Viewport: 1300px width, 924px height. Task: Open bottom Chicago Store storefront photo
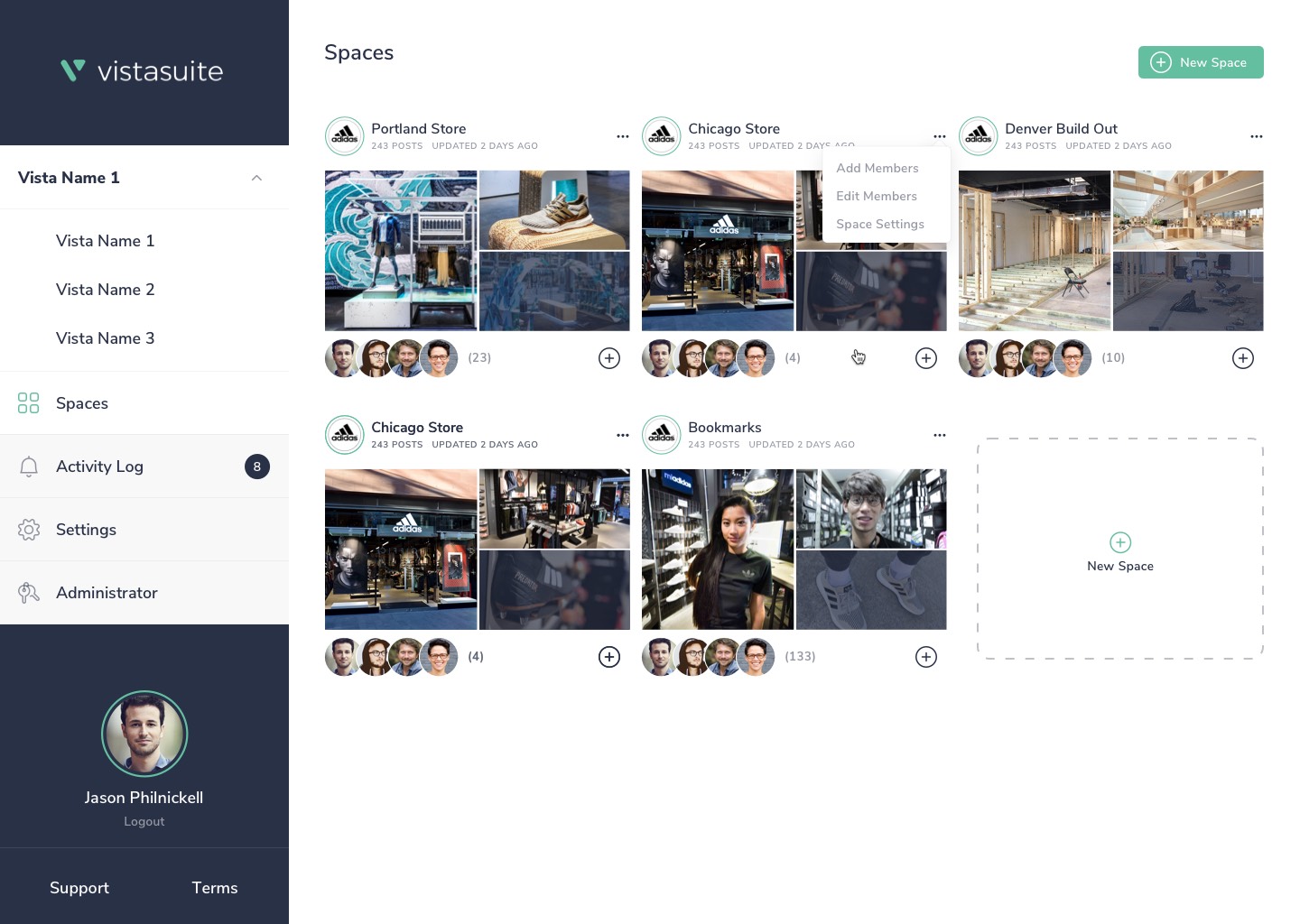tap(401, 550)
